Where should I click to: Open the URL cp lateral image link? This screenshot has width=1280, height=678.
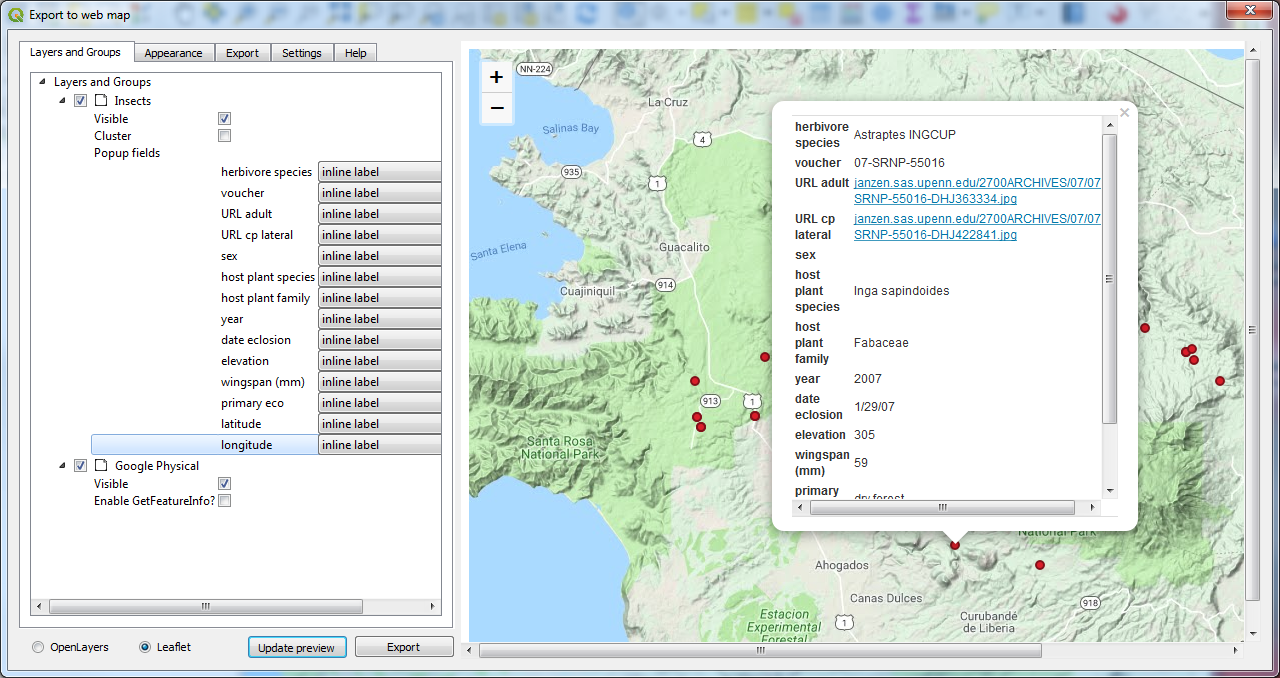[977, 227]
